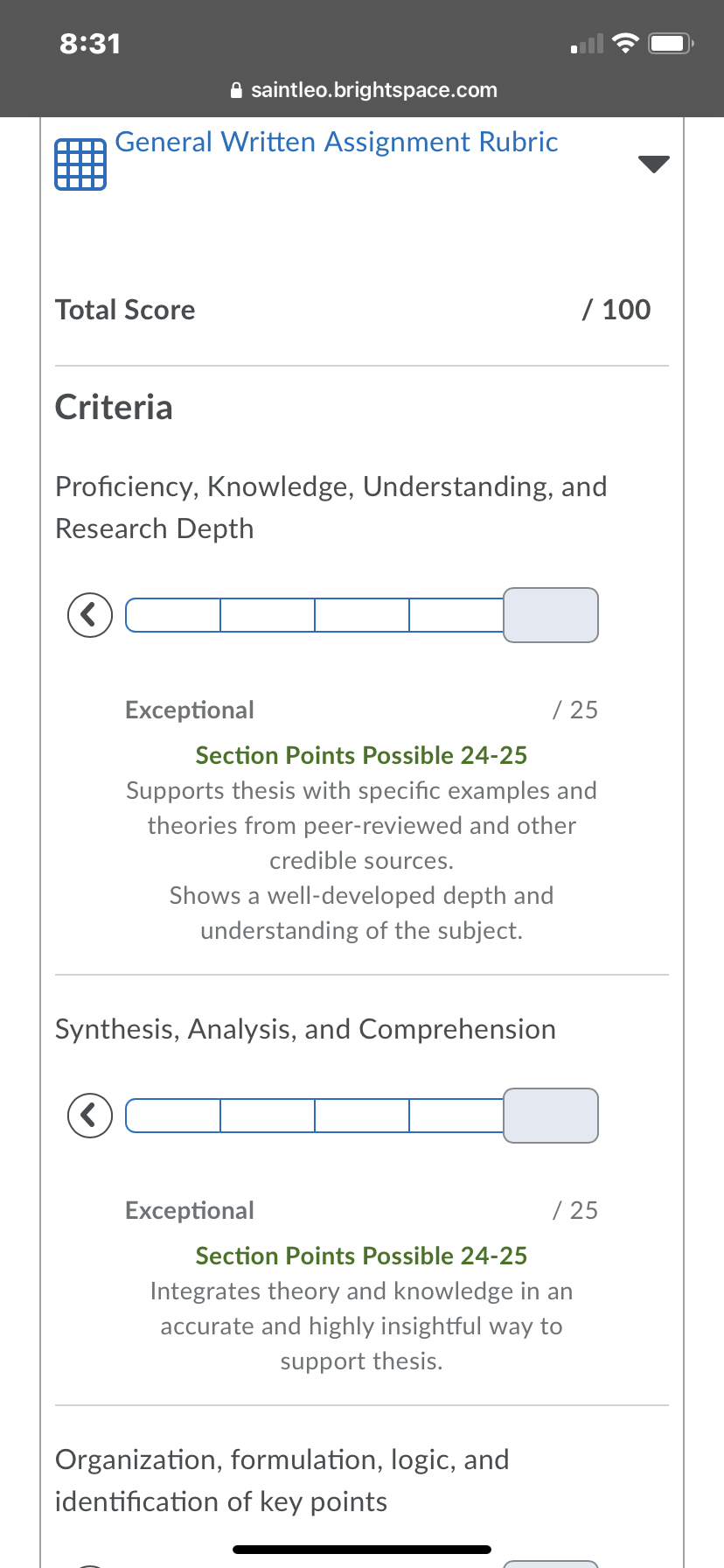The width and height of the screenshot is (724, 1568).
Task: Select fourth level segment in Synthesis scale
Action: point(456,1116)
